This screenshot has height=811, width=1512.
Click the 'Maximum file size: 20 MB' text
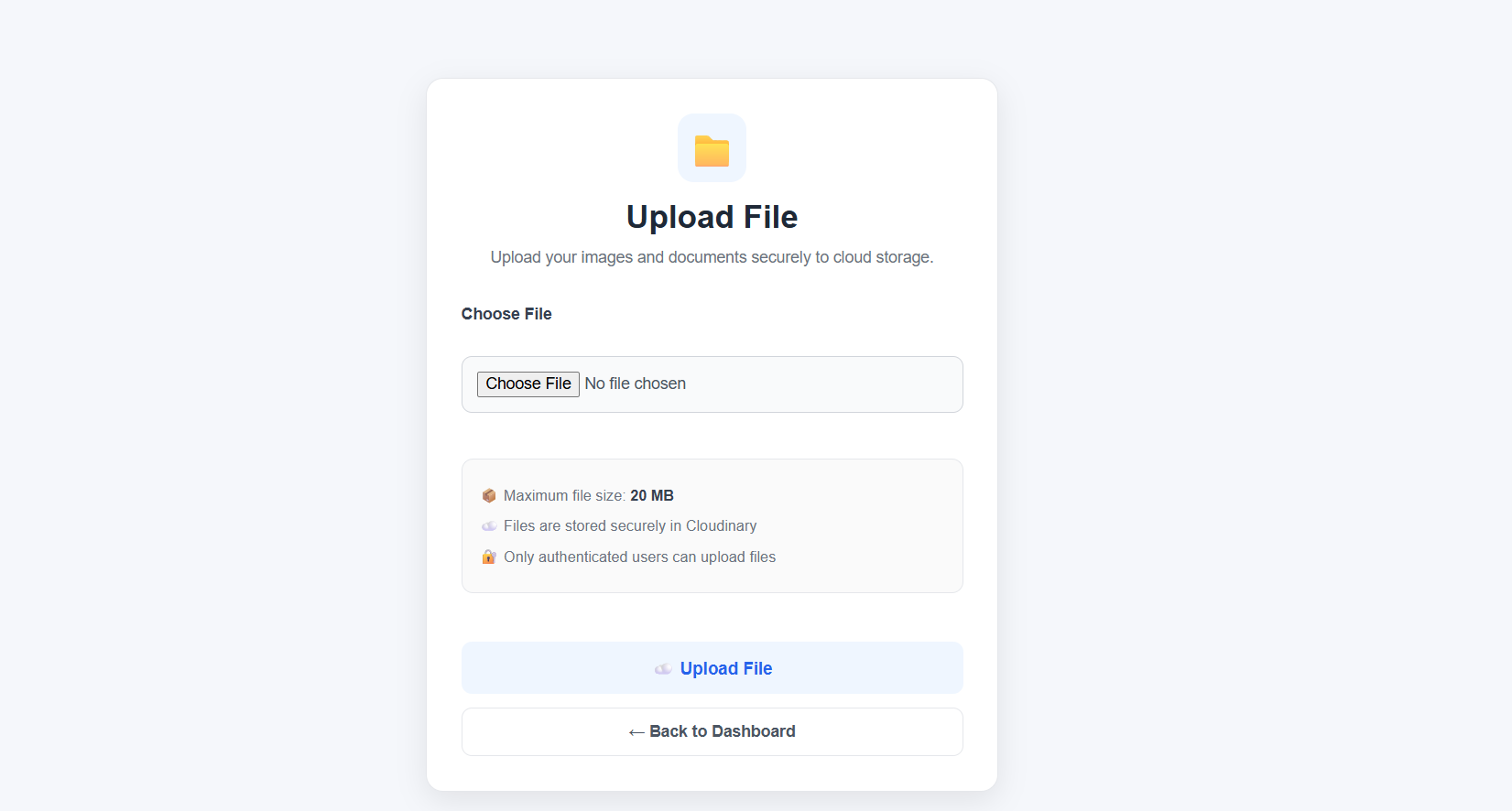[x=589, y=495]
